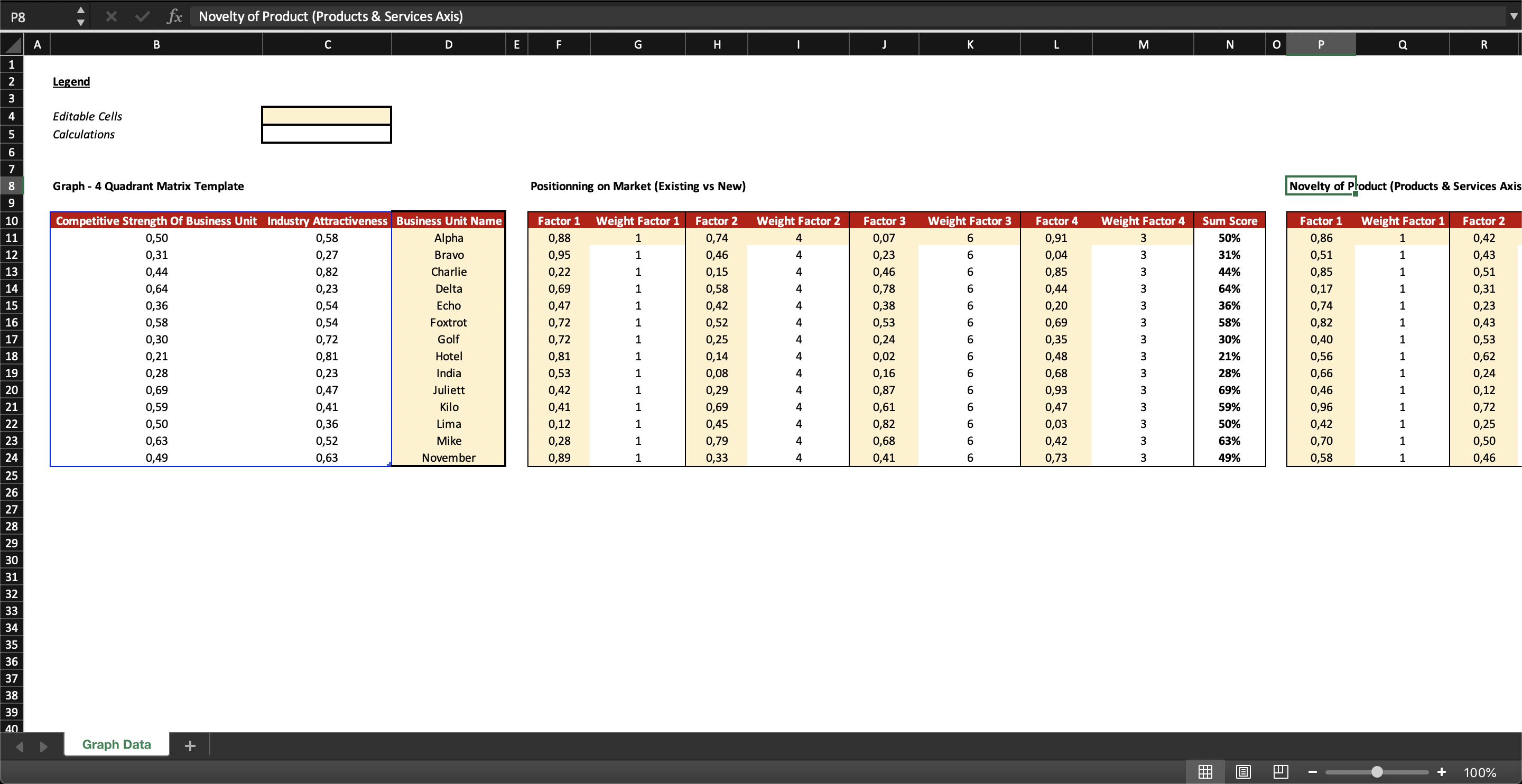The height and width of the screenshot is (784, 1522).
Task: Click the Editable Cells color swatch cell
Action: point(327,116)
